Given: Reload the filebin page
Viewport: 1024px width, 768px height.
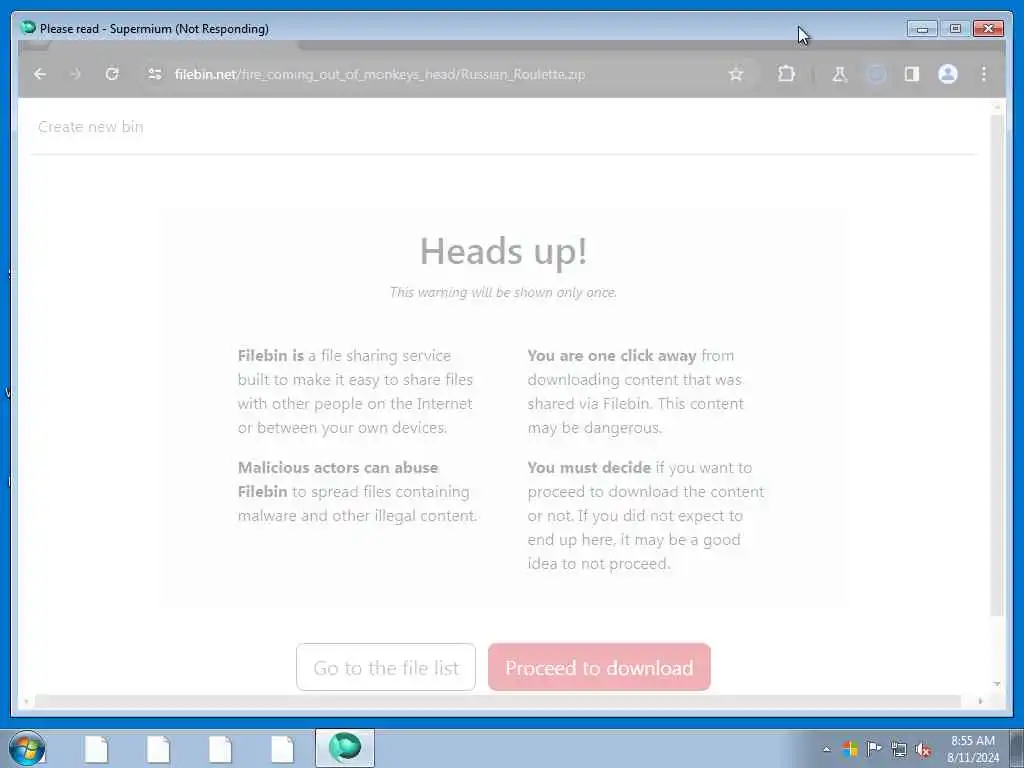Looking at the screenshot, I should coord(112,74).
